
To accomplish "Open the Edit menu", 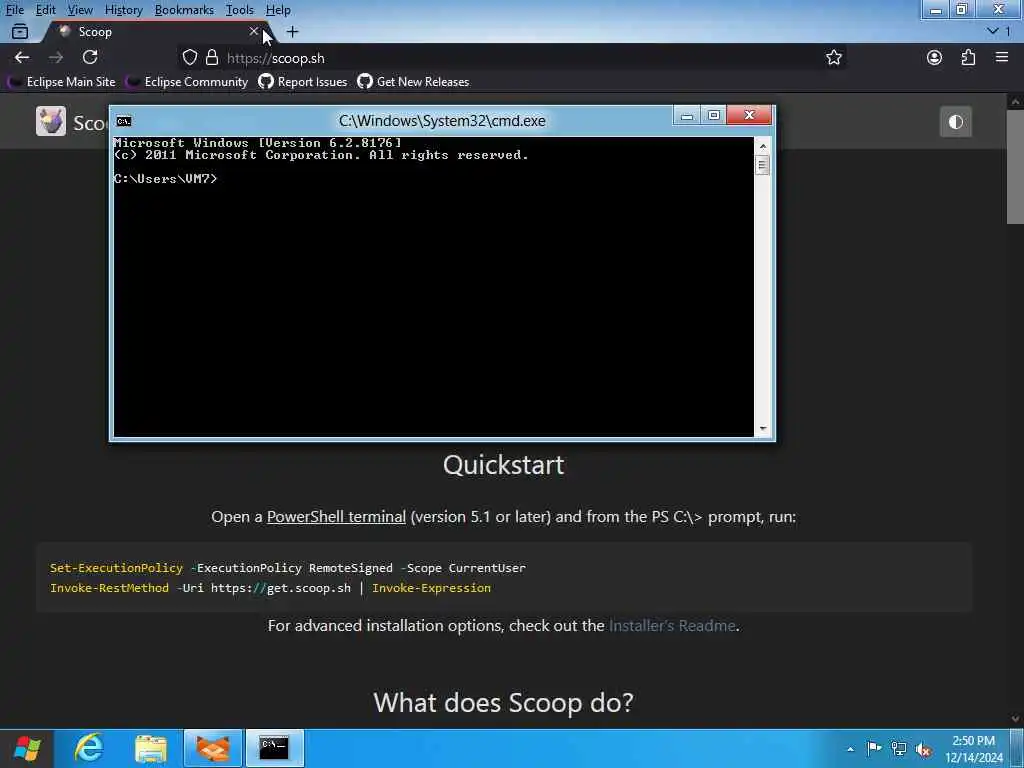I will (45, 10).
